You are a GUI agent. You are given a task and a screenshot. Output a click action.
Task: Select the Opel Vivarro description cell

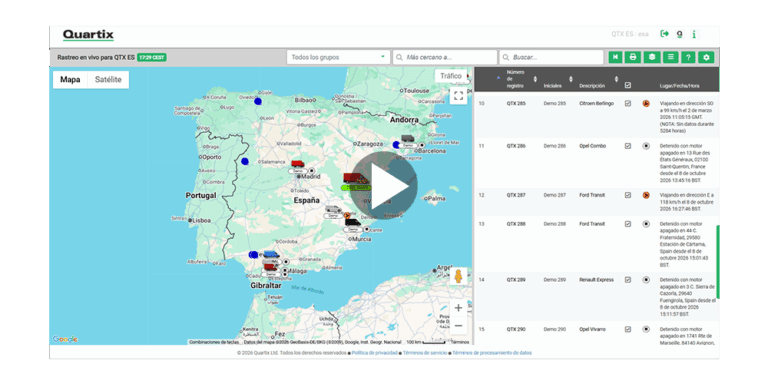(593, 329)
